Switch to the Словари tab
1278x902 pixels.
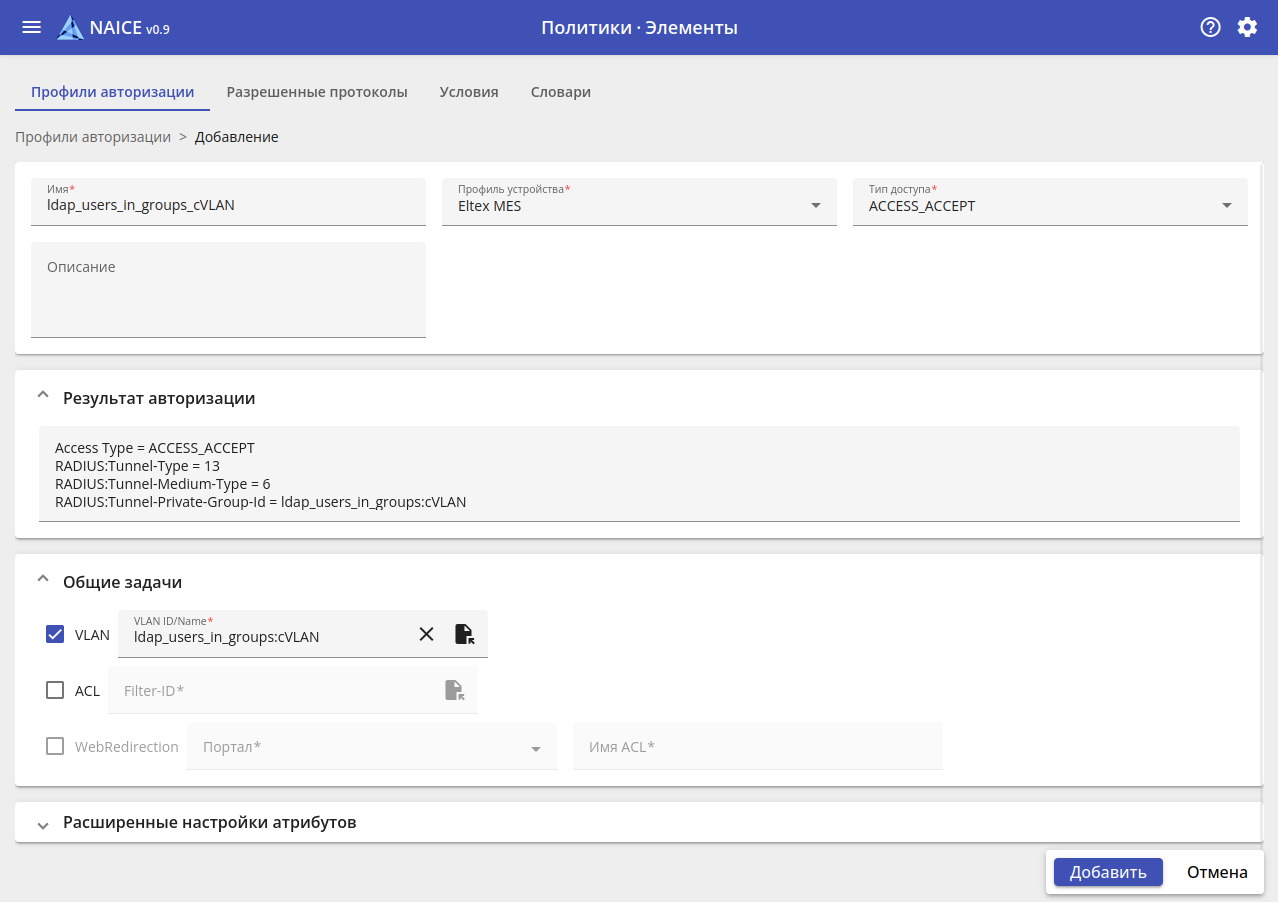pos(560,92)
